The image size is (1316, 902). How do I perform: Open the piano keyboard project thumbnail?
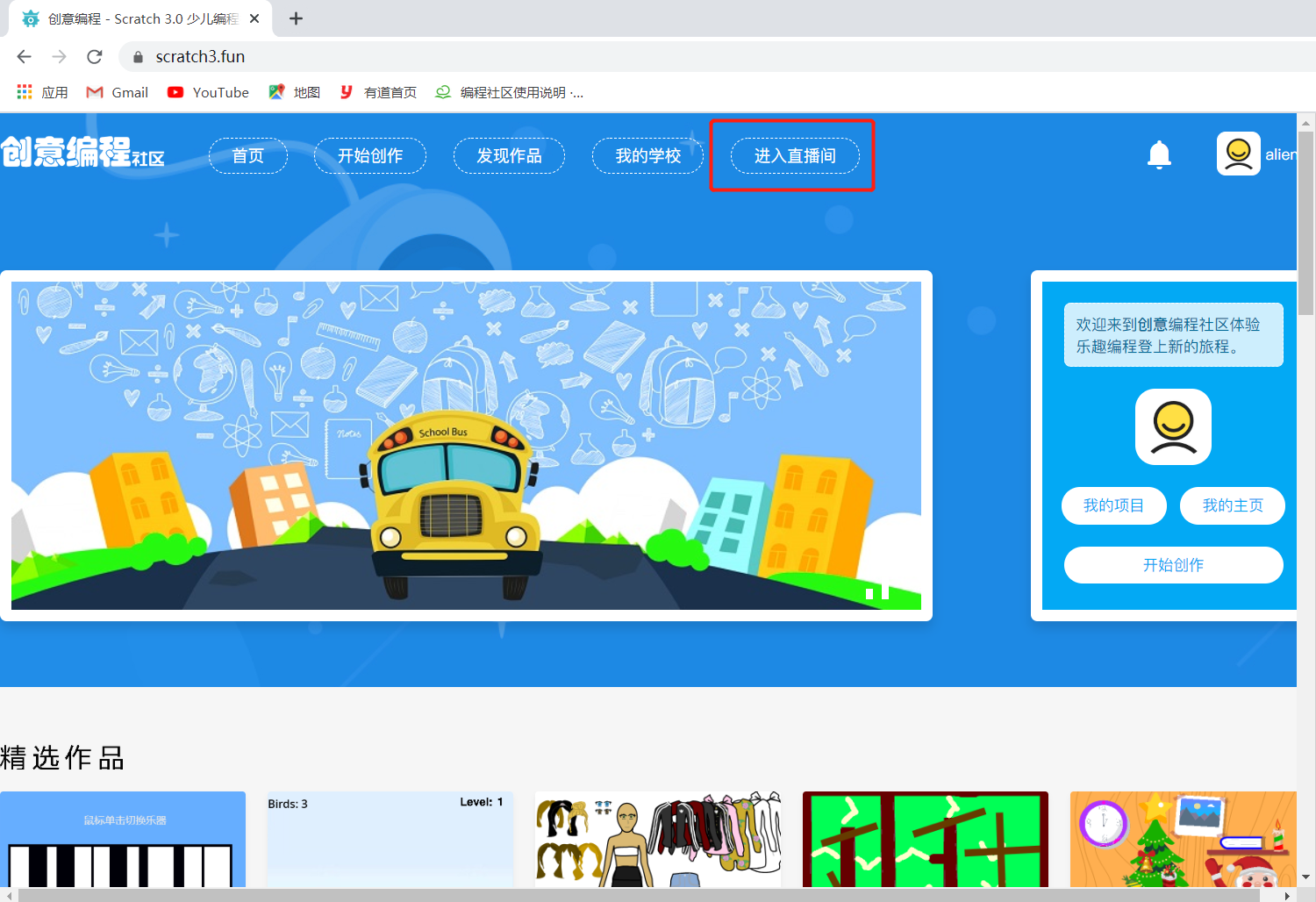pos(123,840)
